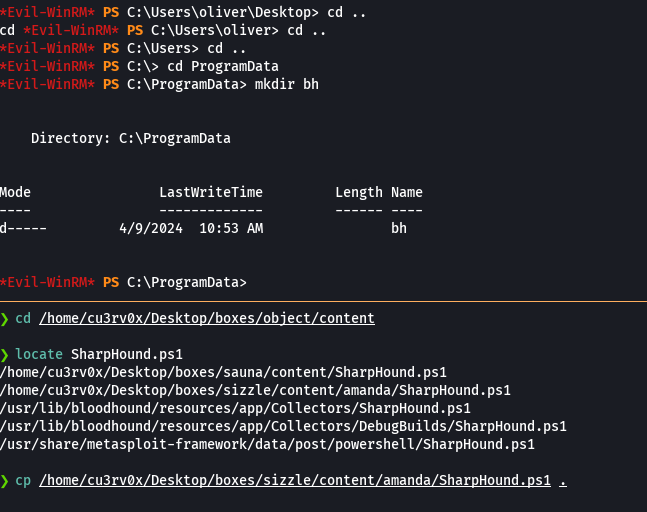The image size is (647, 512).
Task: Click the sizzle/content/amanda/SharpHound.ps1 result line
Action: coord(255,390)
